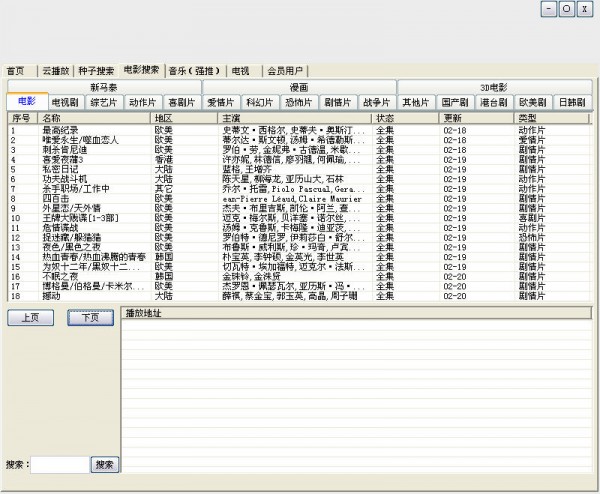Open the 种子搜索 tab
The height and width of the screenshot is (494, 600).
click(x=96, y=71)
